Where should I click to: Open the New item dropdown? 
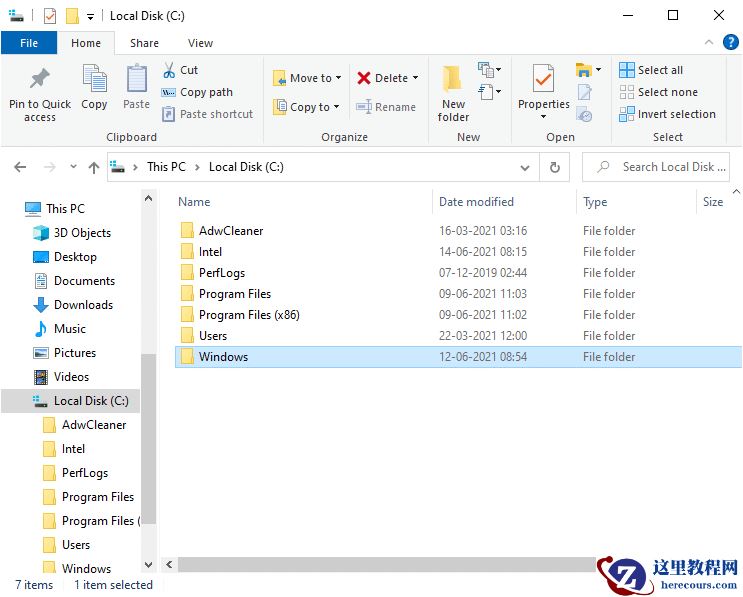point(490,70)
